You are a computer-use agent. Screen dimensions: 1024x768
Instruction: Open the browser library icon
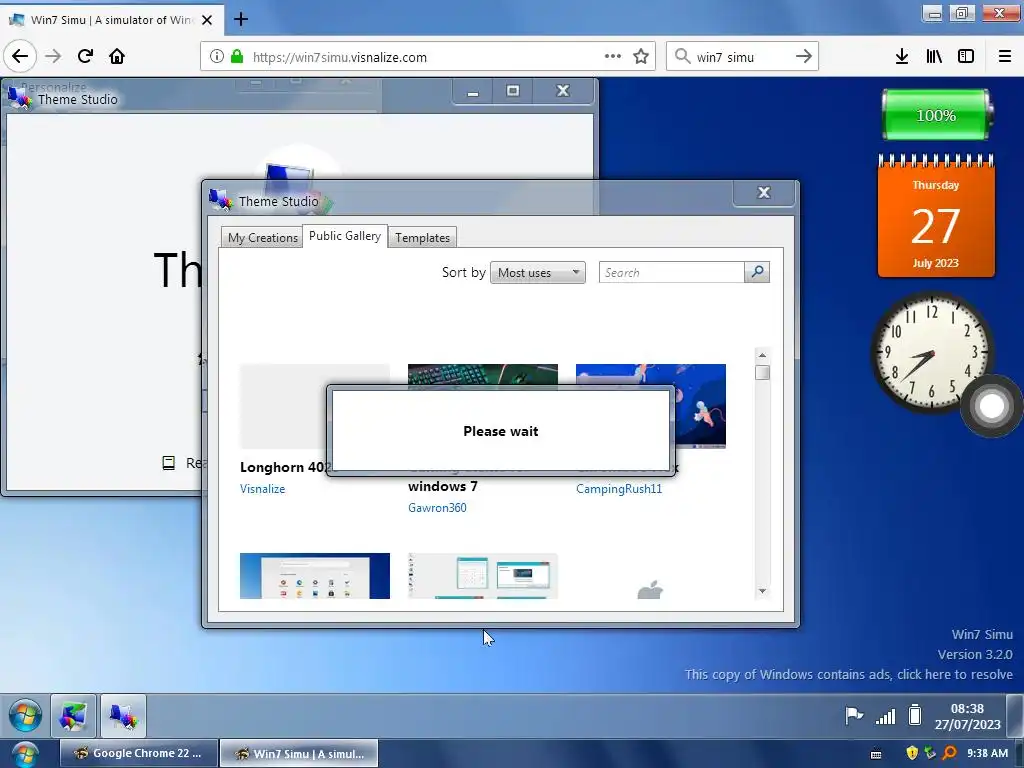(x=934, y=56)
